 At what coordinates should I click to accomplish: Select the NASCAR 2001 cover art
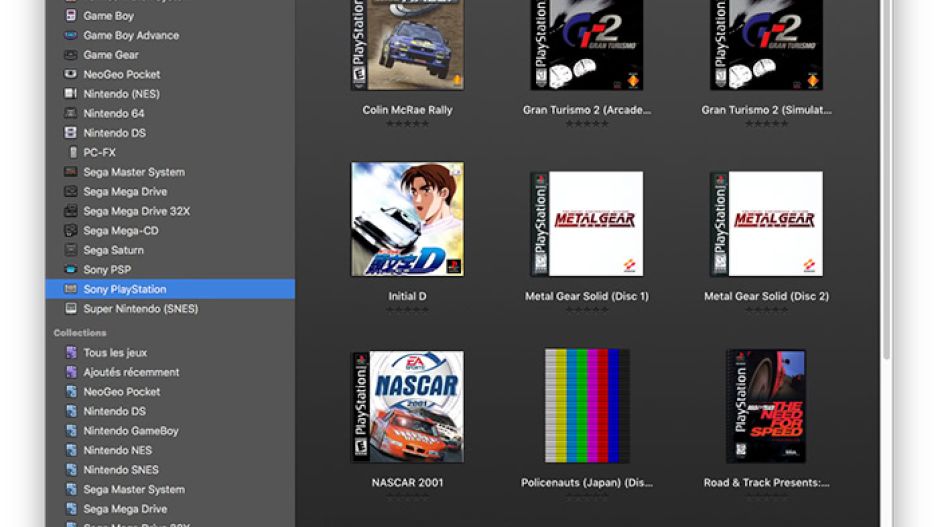pos(407,406)
